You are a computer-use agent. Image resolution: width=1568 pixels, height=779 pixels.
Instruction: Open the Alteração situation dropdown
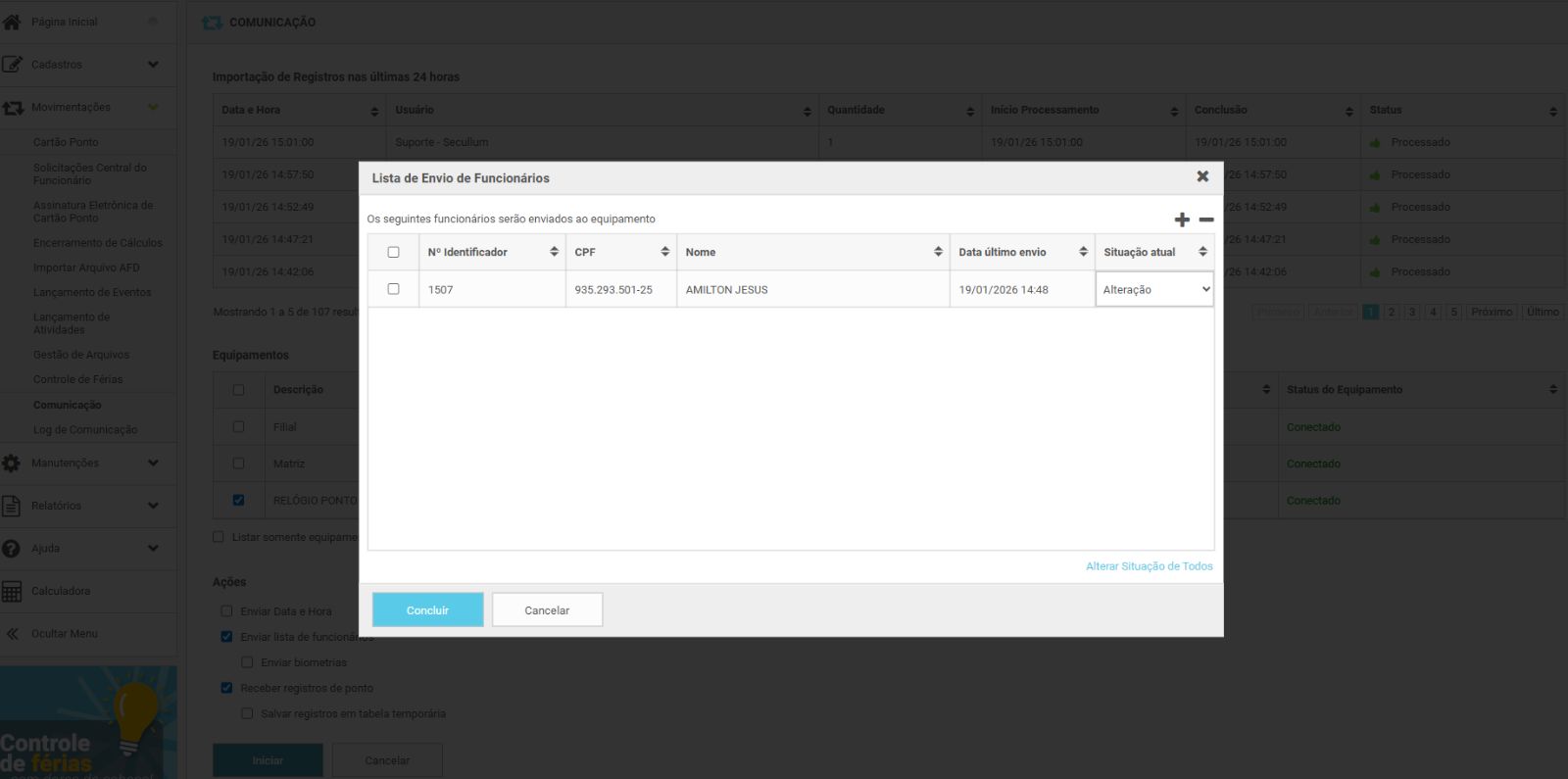pos(1154,289)
